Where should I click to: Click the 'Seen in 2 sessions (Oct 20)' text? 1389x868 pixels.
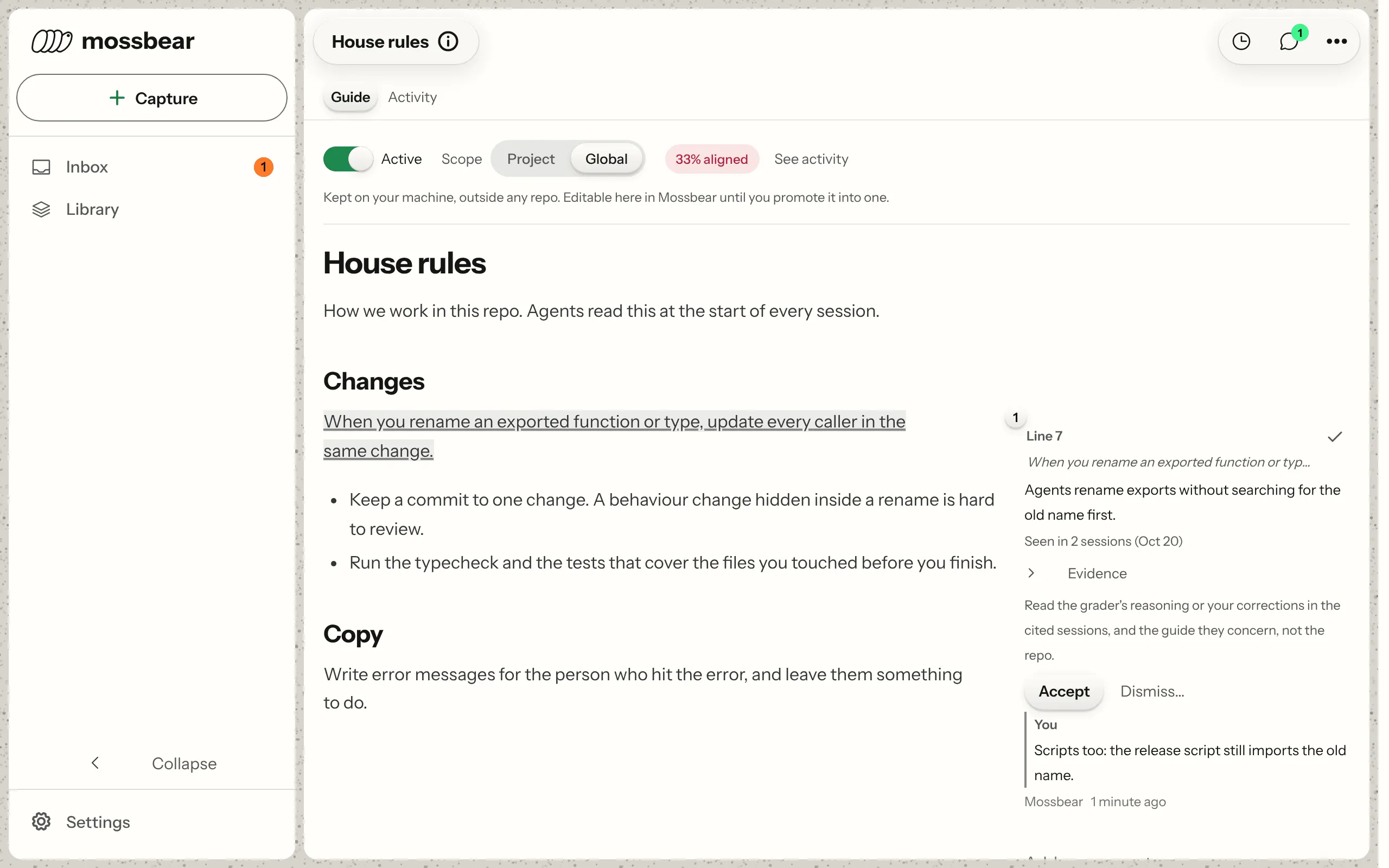coord(1103,541)
